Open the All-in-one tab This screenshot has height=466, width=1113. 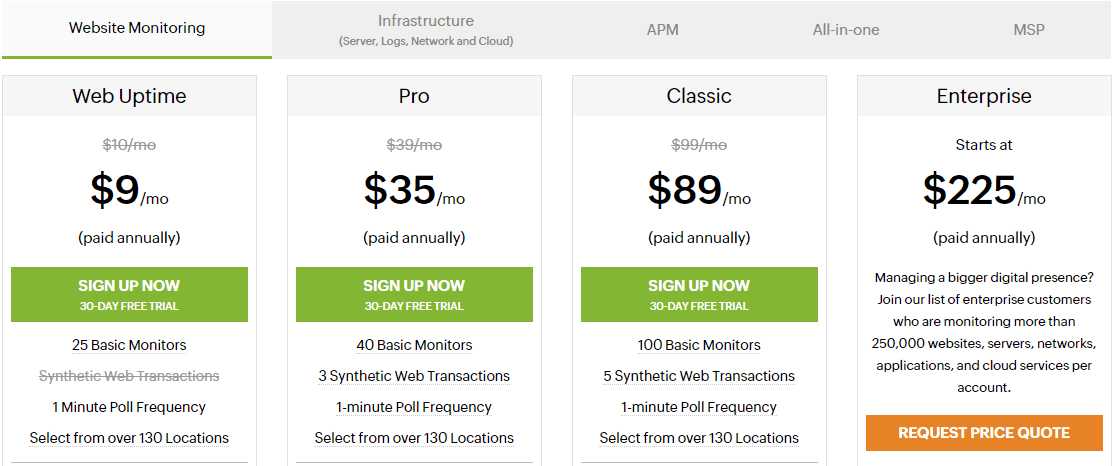[845, 30]
